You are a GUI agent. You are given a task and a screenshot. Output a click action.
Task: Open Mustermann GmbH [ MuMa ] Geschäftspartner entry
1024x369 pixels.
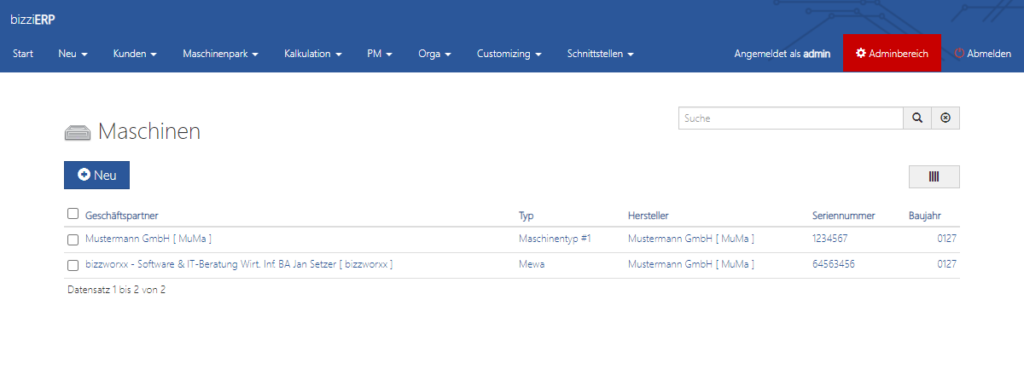point(148,239)
